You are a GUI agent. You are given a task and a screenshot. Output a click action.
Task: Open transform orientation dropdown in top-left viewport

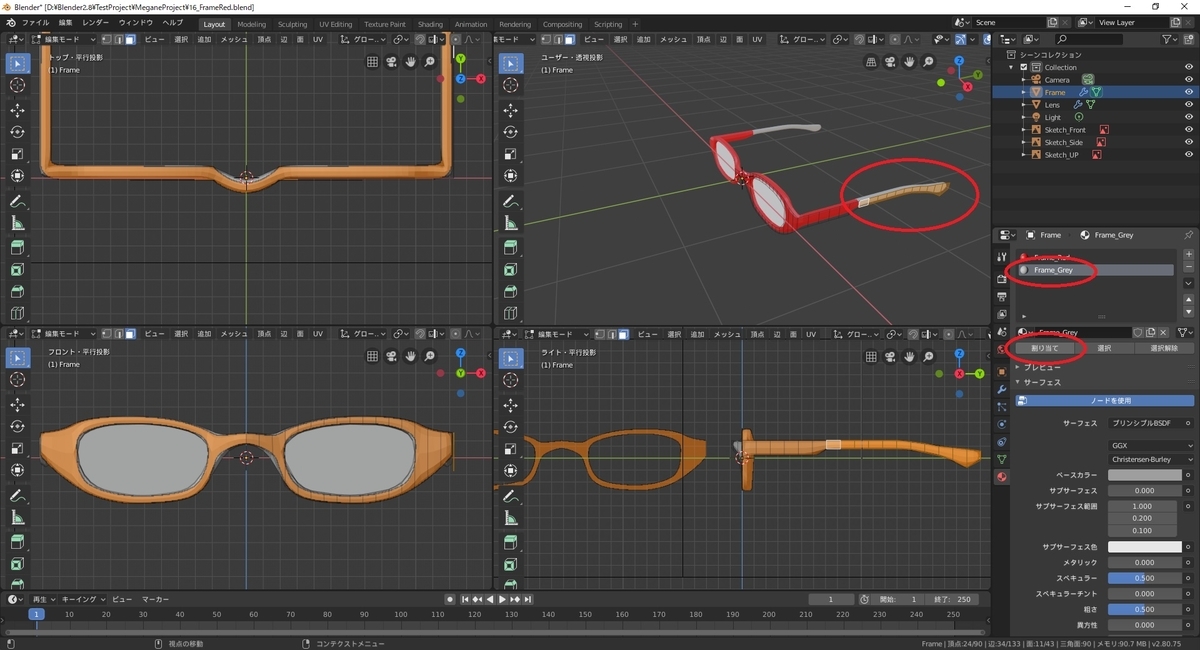click(x=365, y=39)
